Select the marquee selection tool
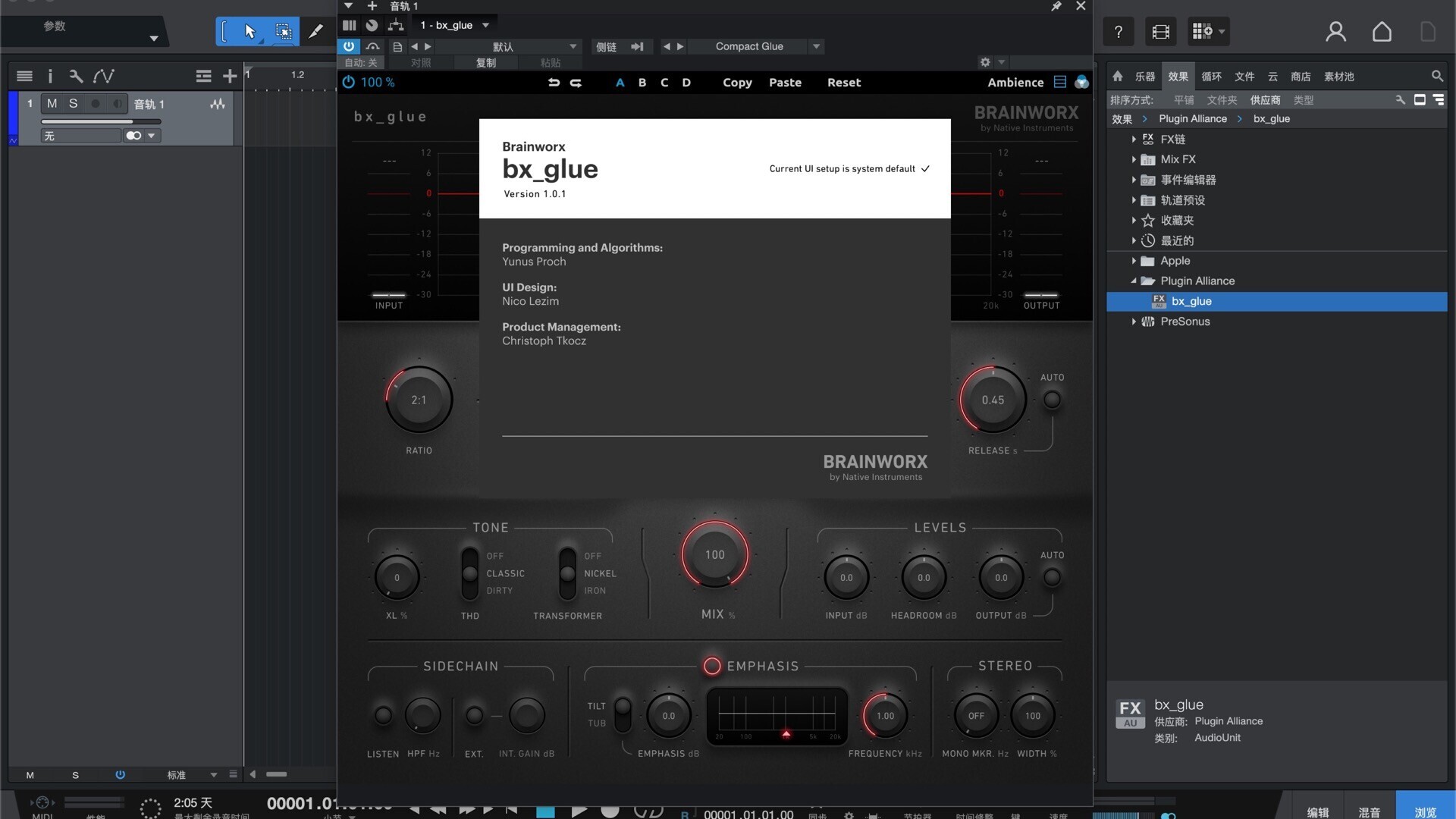Screen dimensions: 1456x819 [284, 32]
